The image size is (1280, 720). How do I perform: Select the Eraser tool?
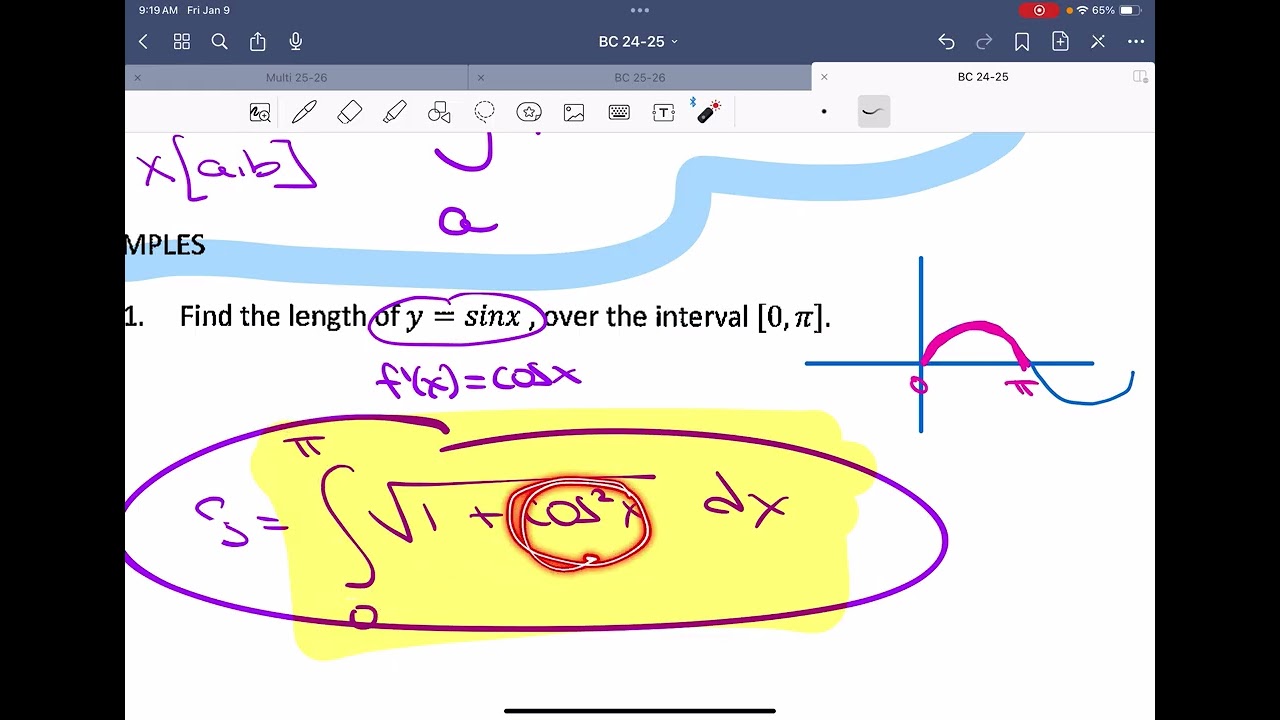tap(349, 112)
